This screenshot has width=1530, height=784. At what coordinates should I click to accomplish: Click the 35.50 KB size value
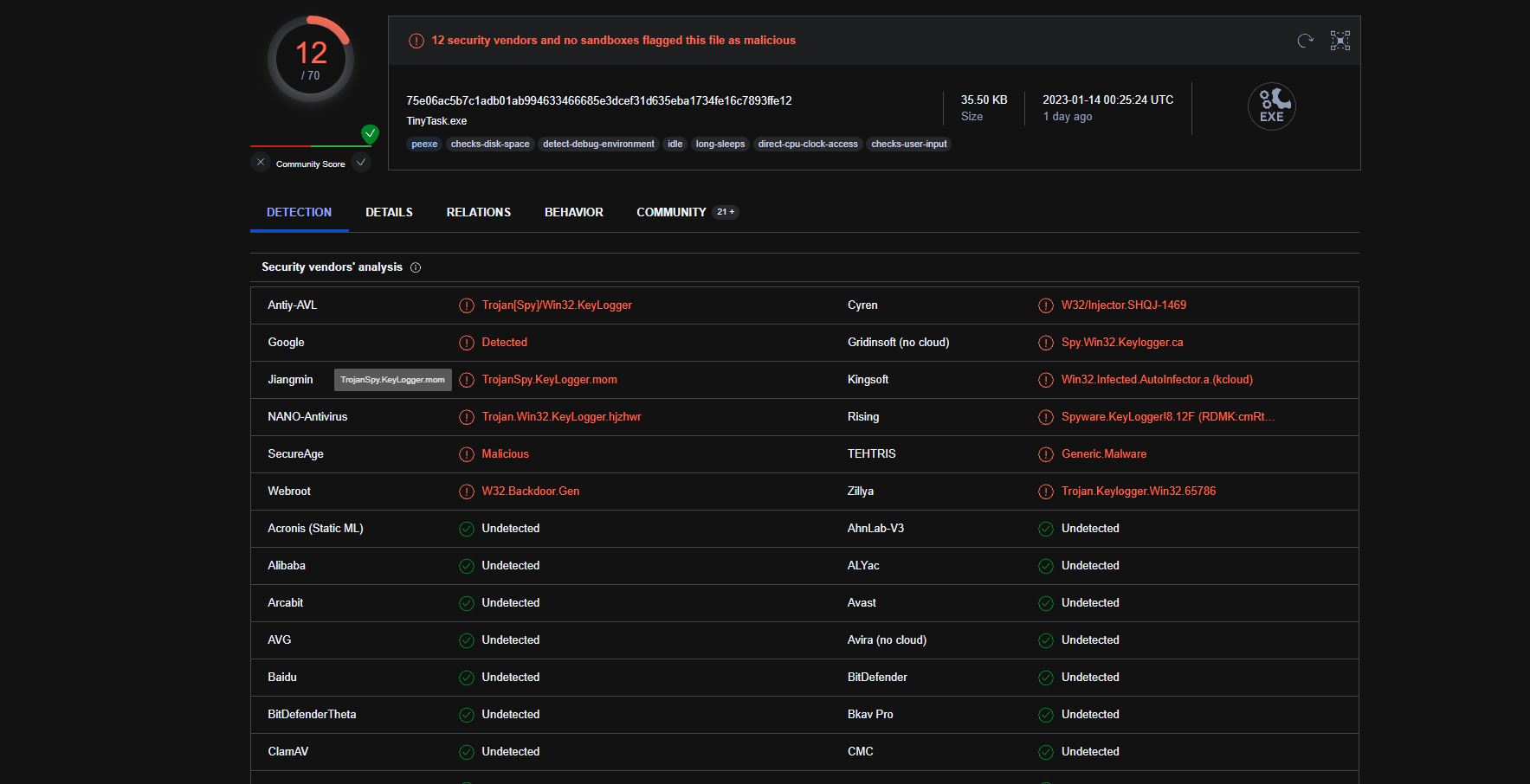pos(984,100)
